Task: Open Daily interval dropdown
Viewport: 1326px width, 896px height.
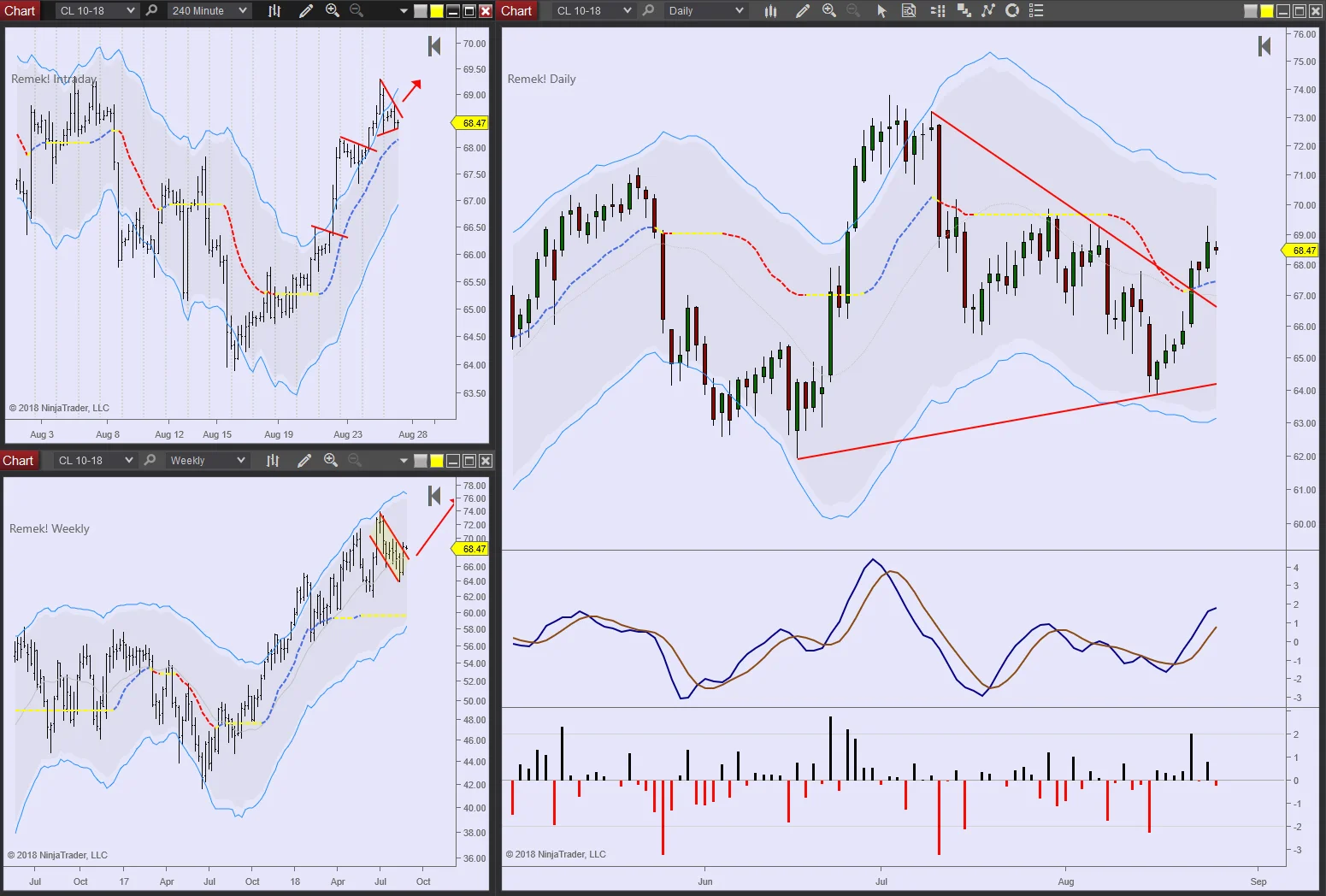Action: pyautogui.click(x=706, y=11)
